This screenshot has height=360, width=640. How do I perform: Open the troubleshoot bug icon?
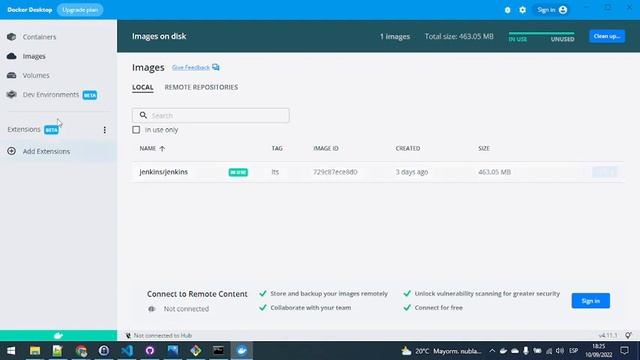(x=507, y=10)
